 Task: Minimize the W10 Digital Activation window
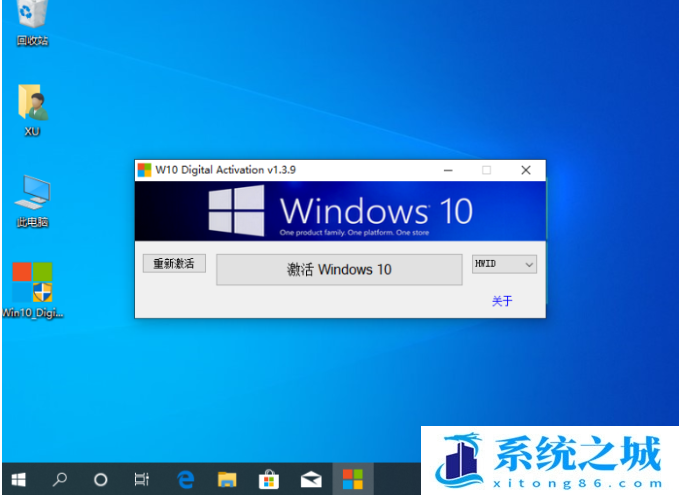[x=448, y=170]
